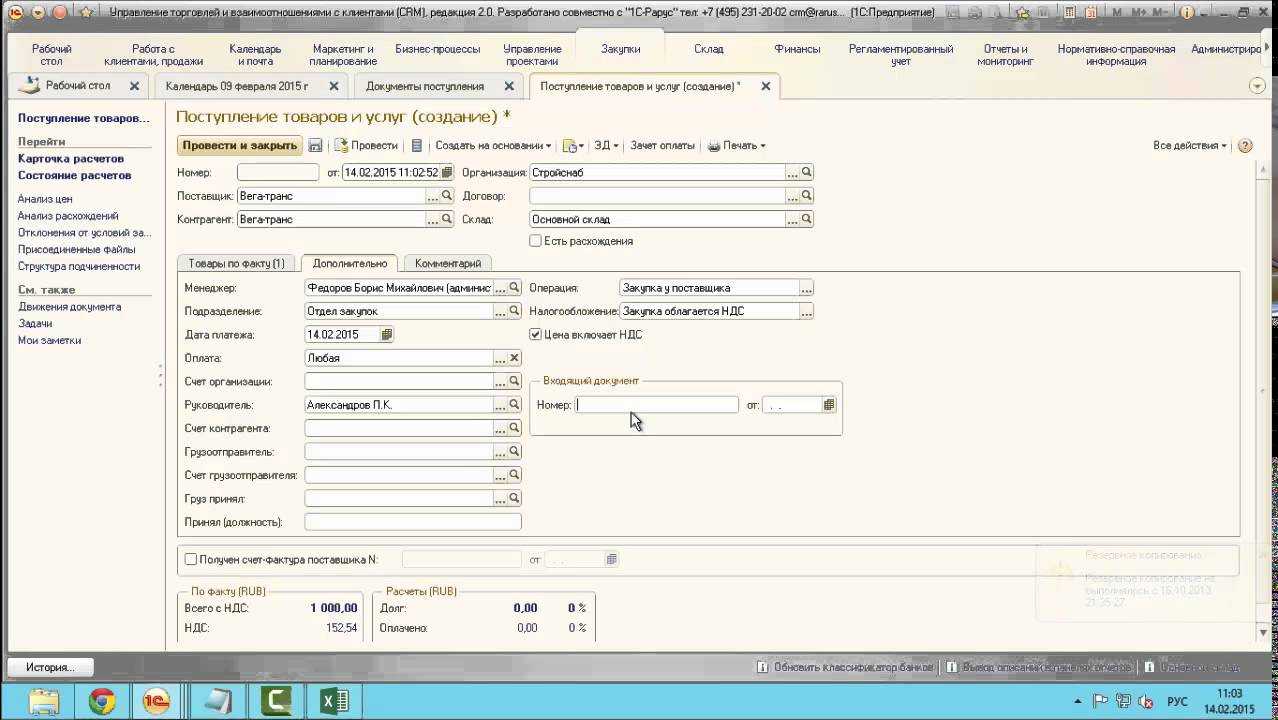Click the Принял (должность) input field
This screenshot has height=720, width=1278.
(413, 522)
